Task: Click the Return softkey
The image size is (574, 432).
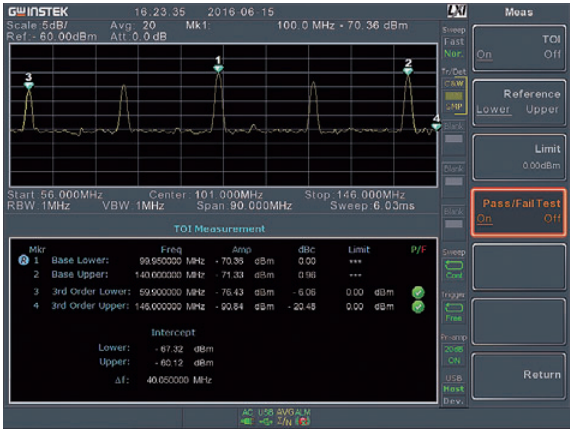Action: click(x=519, y=376)
